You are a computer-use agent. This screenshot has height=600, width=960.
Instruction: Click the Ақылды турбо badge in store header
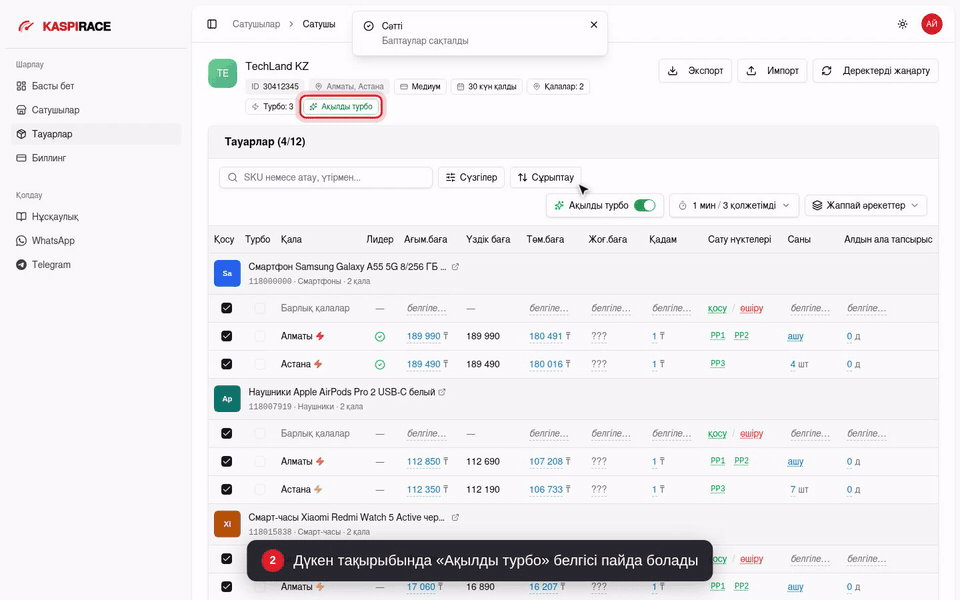point(340,107)
